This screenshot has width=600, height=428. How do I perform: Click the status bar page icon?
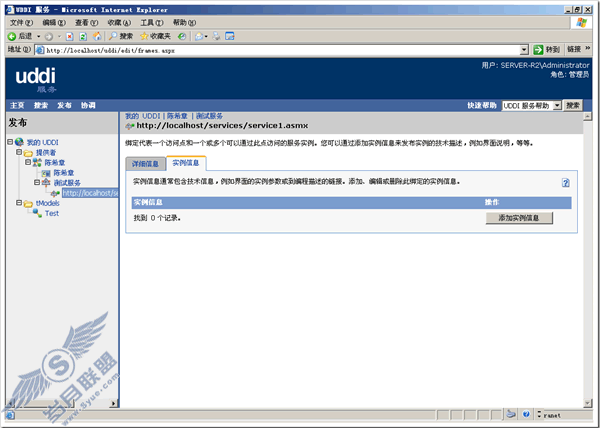coord(10,415)
